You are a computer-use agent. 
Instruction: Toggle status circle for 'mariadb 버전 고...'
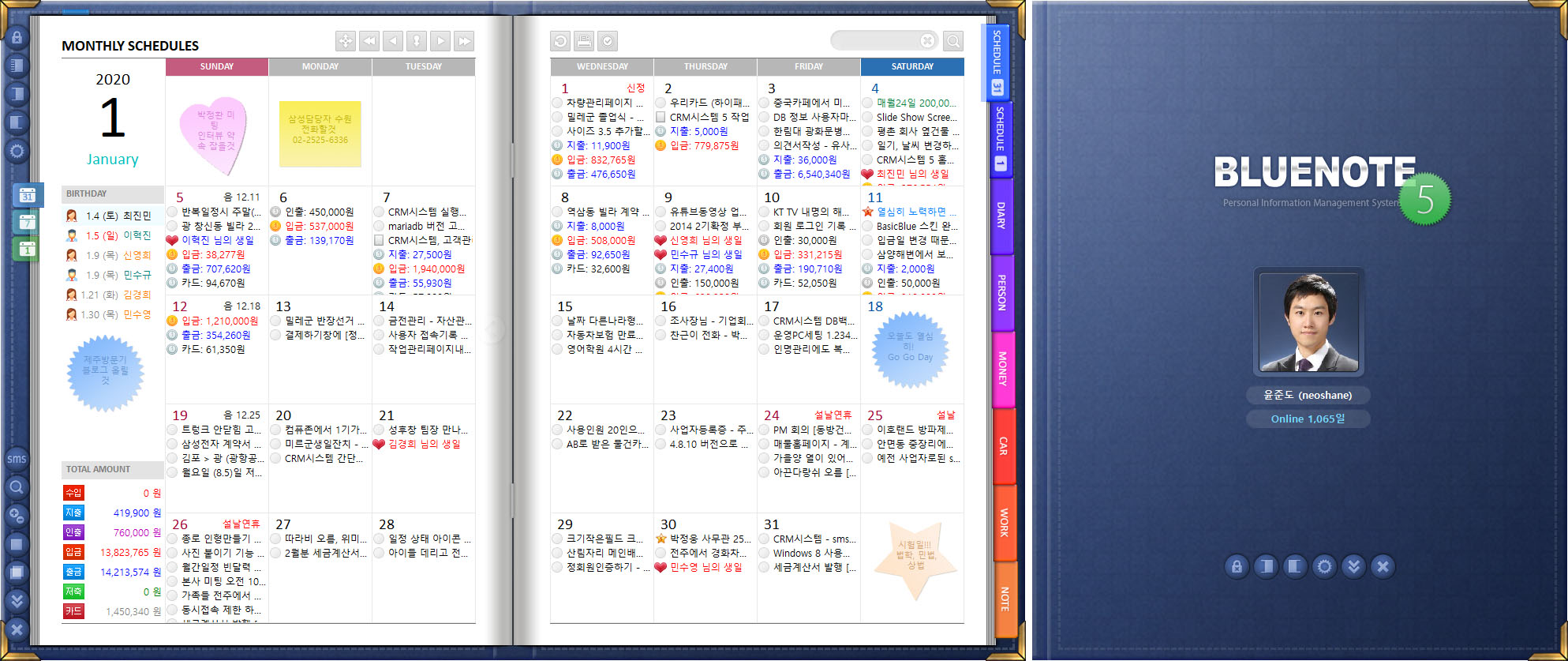[x=379, y=226]
